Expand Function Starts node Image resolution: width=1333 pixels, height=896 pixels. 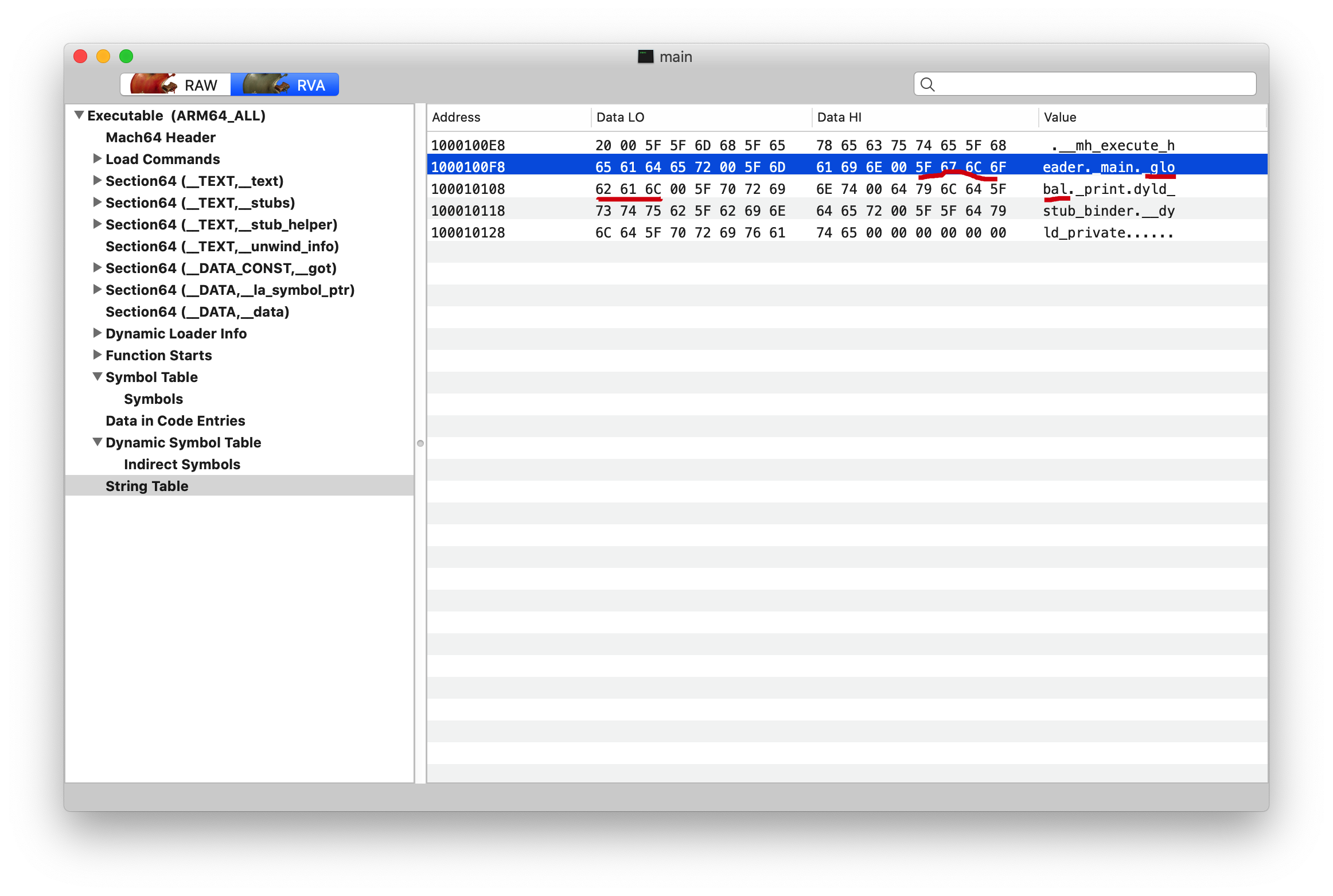click(97, 354)
